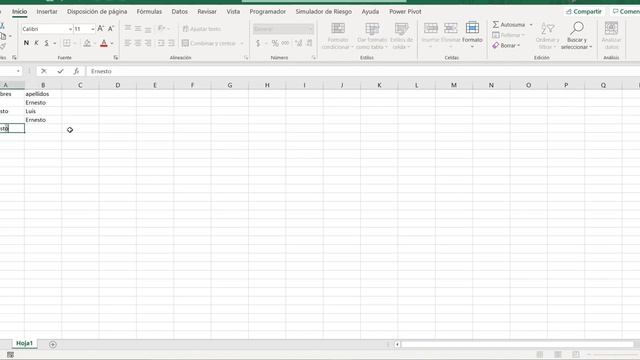640x360 pixels.
Task: Click the Compartir button
Action: [x=584, y=11]
